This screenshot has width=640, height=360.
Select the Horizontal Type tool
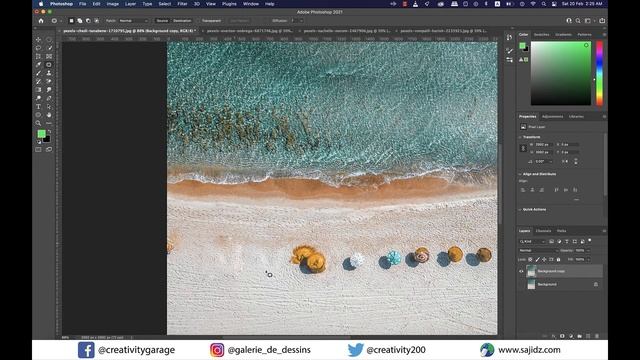(38, 107)
